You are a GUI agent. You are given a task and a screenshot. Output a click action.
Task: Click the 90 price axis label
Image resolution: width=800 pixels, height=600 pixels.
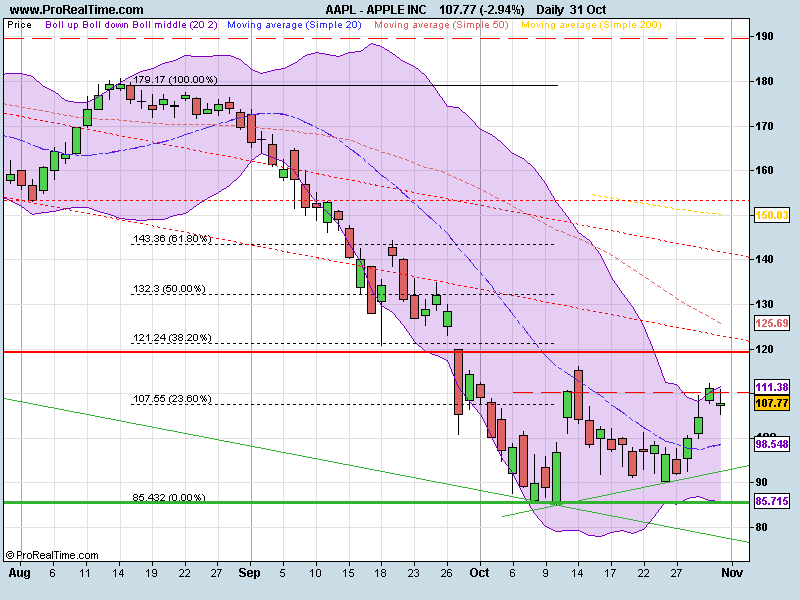coord(761,482)
